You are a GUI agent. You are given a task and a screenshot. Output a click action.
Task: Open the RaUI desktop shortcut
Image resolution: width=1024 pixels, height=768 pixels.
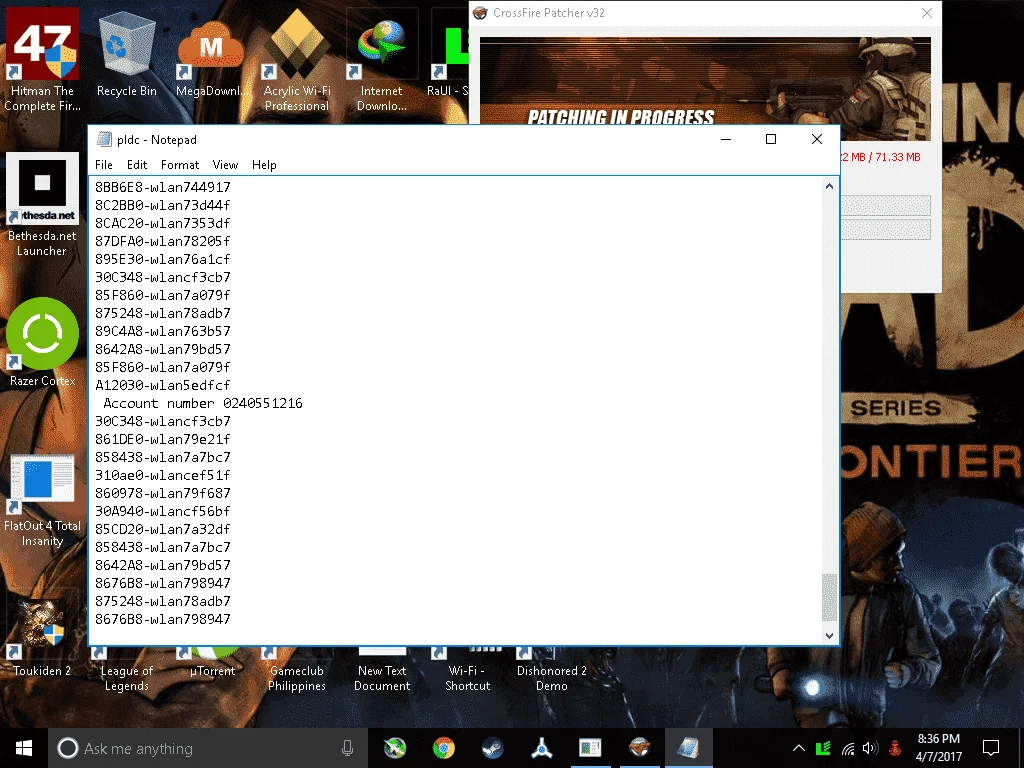[x=449, y=56]
